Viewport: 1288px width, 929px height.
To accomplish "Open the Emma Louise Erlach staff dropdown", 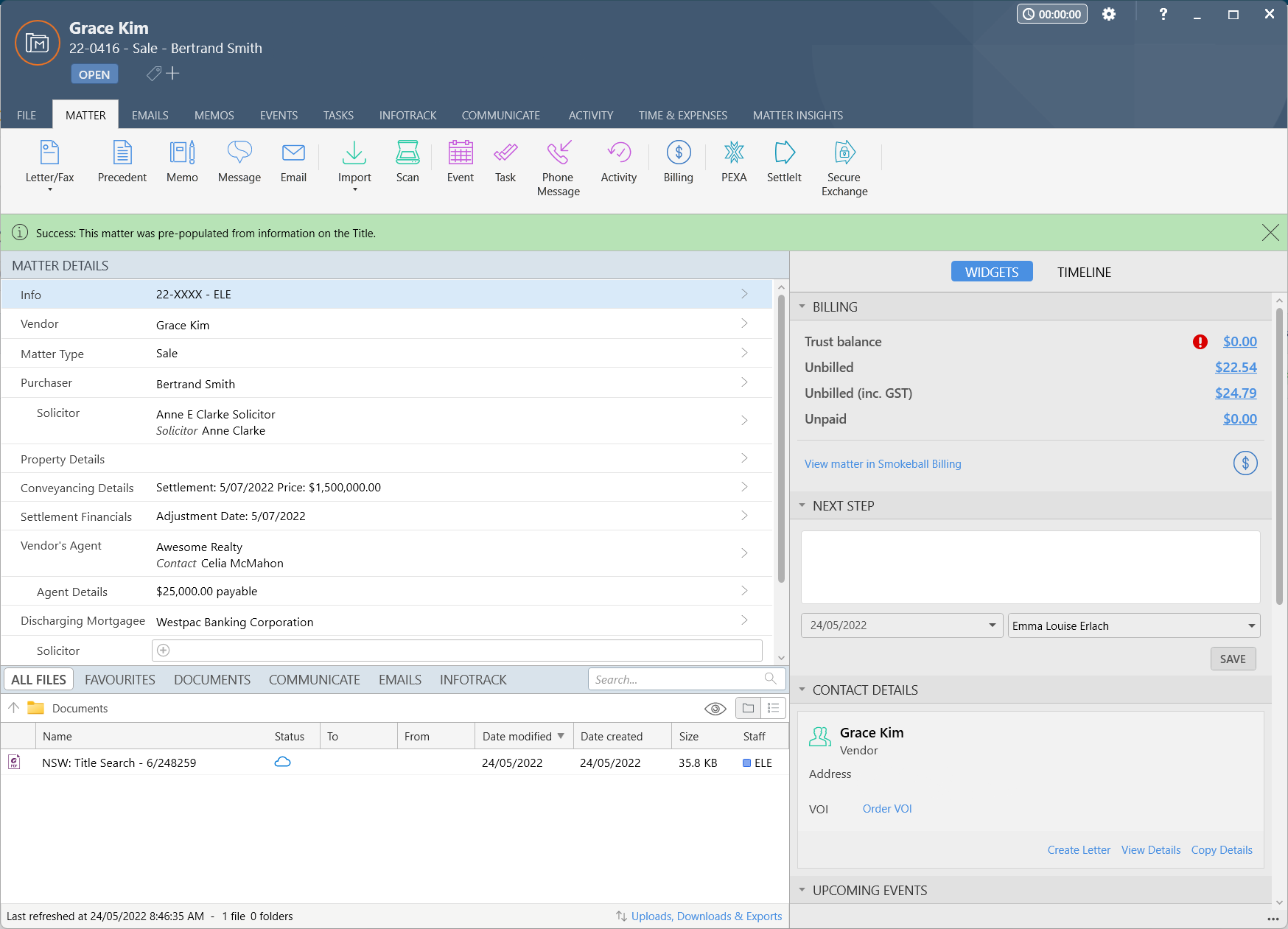I will tap(1250, 626).
